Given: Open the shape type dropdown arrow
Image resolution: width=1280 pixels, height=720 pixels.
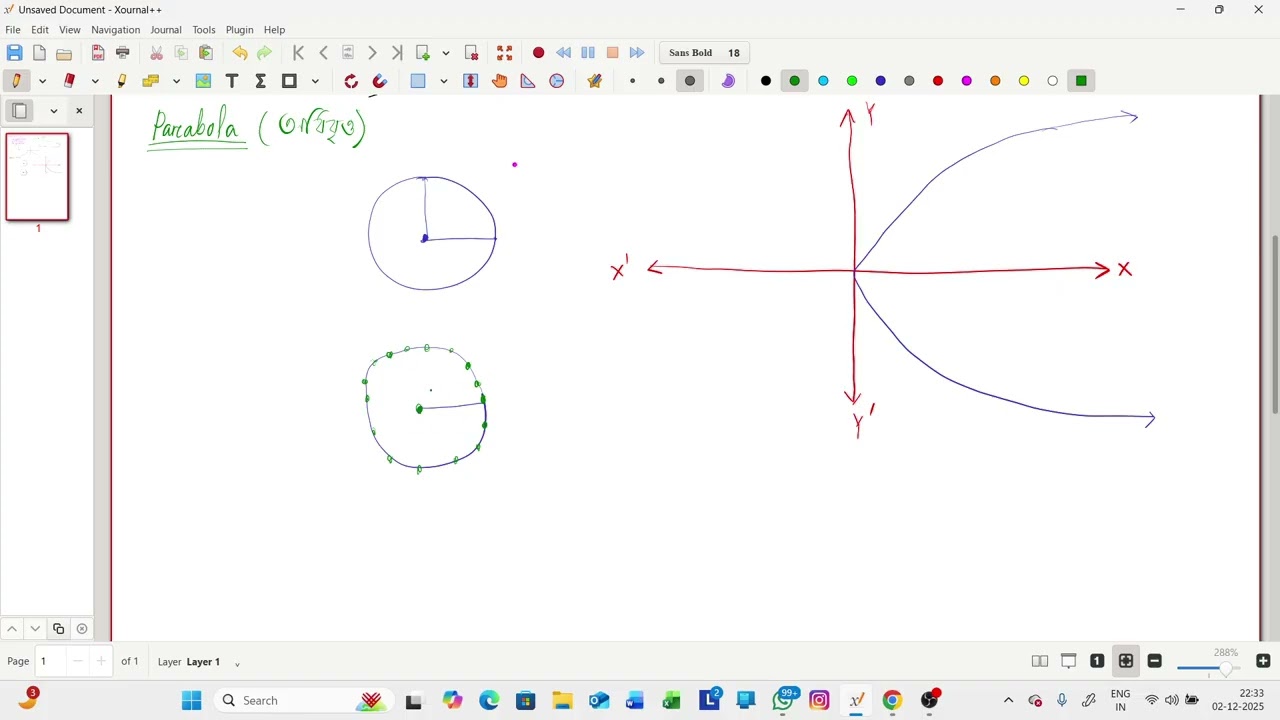Looking at the screenshot, I should click(315, 81).
